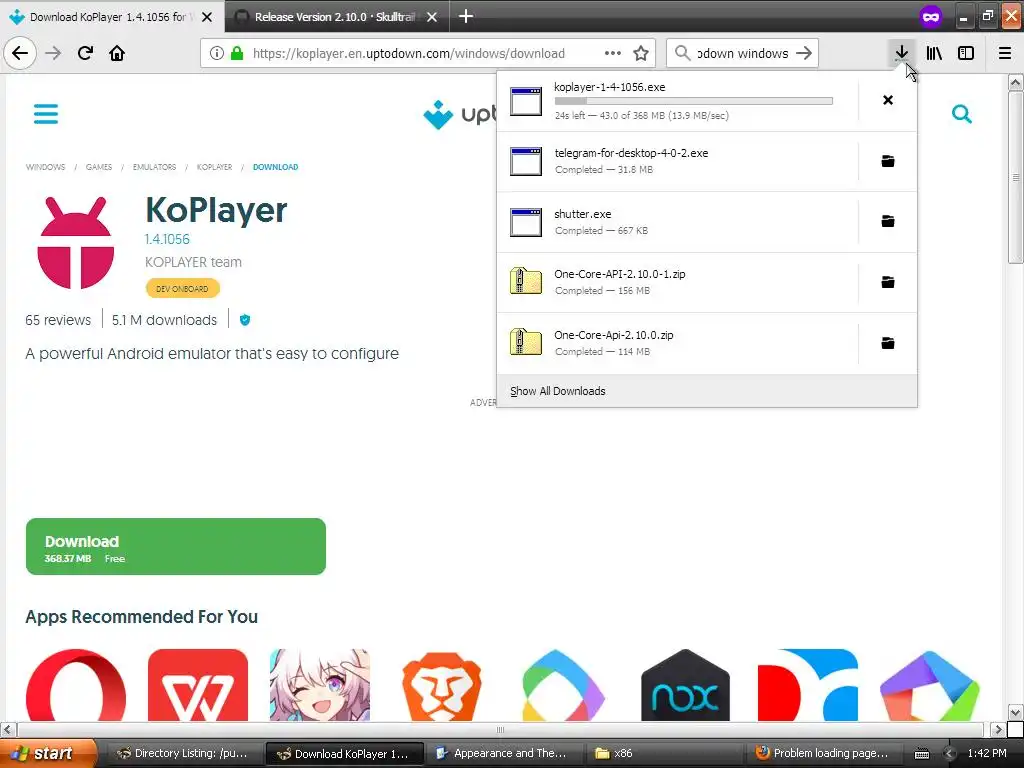Open folder containing One-Core-API-2.10.0-1.zip
The height and width of the screenshot is (768, 1024).
click(x=888, y=282)
